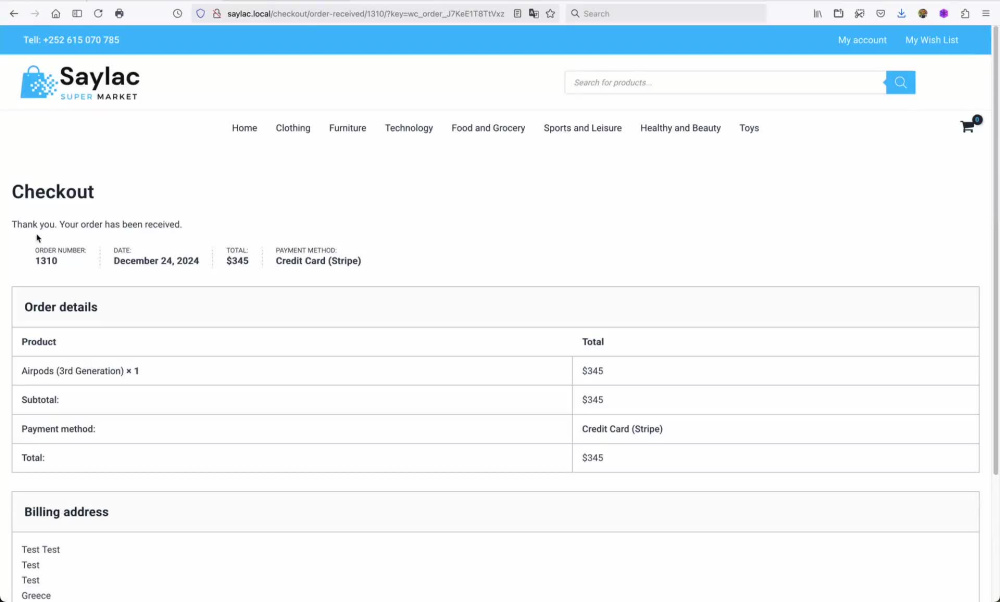Open the Home menu item
The width and height of the screenshot is (1000, 602).
coord(244,128)
